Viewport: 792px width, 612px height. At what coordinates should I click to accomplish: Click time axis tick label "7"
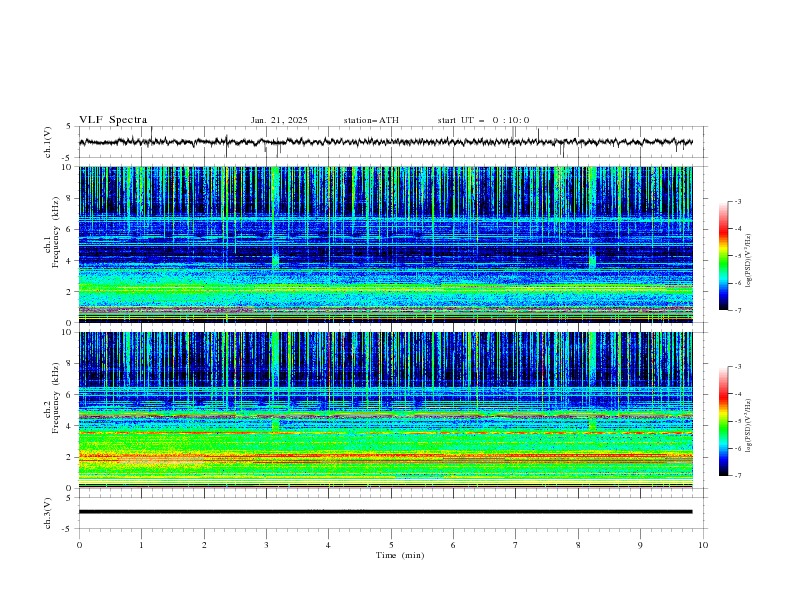[515, 545]
